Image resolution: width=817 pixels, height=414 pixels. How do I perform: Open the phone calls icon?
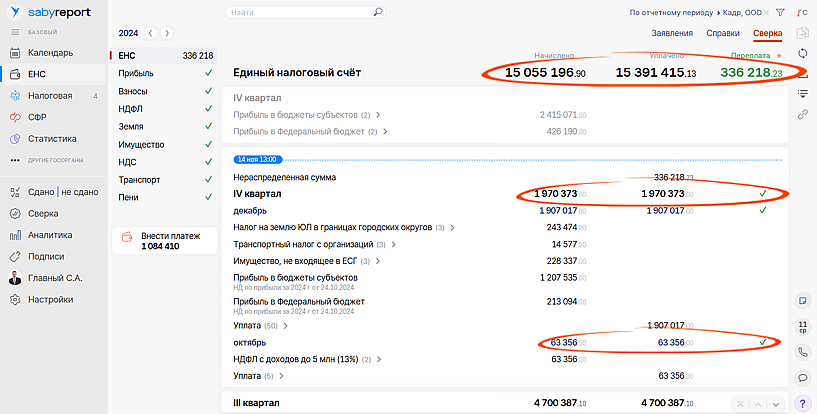pyautogui.click(x=803, y=352)
